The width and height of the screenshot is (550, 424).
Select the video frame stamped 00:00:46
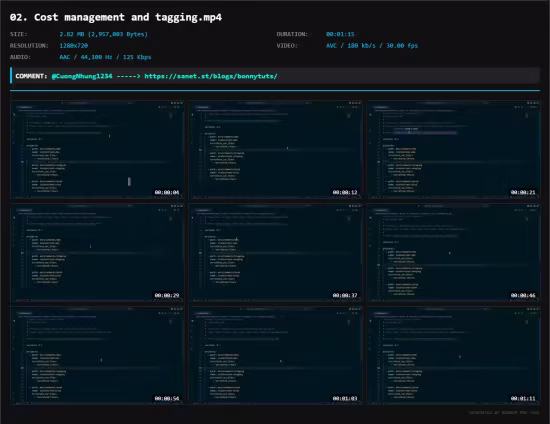coord(453,253)
